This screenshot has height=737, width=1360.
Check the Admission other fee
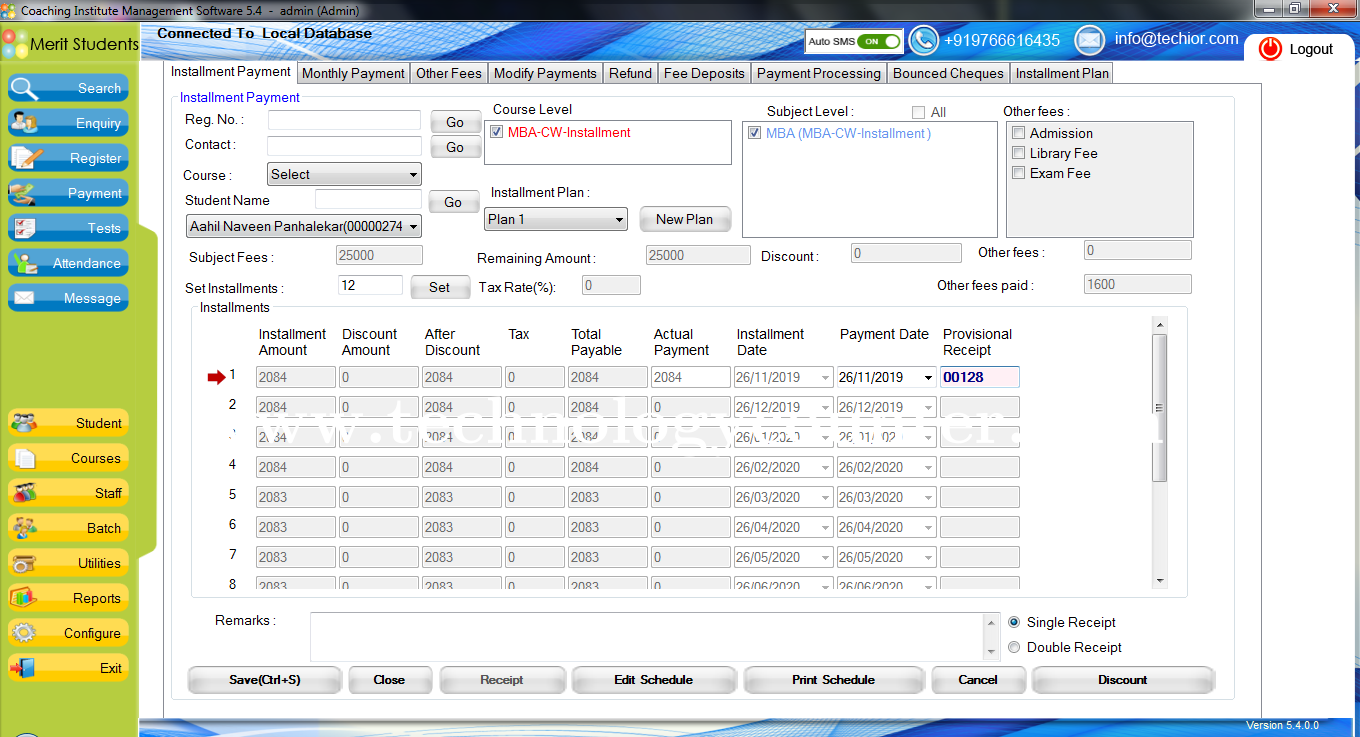(1019, 133)
